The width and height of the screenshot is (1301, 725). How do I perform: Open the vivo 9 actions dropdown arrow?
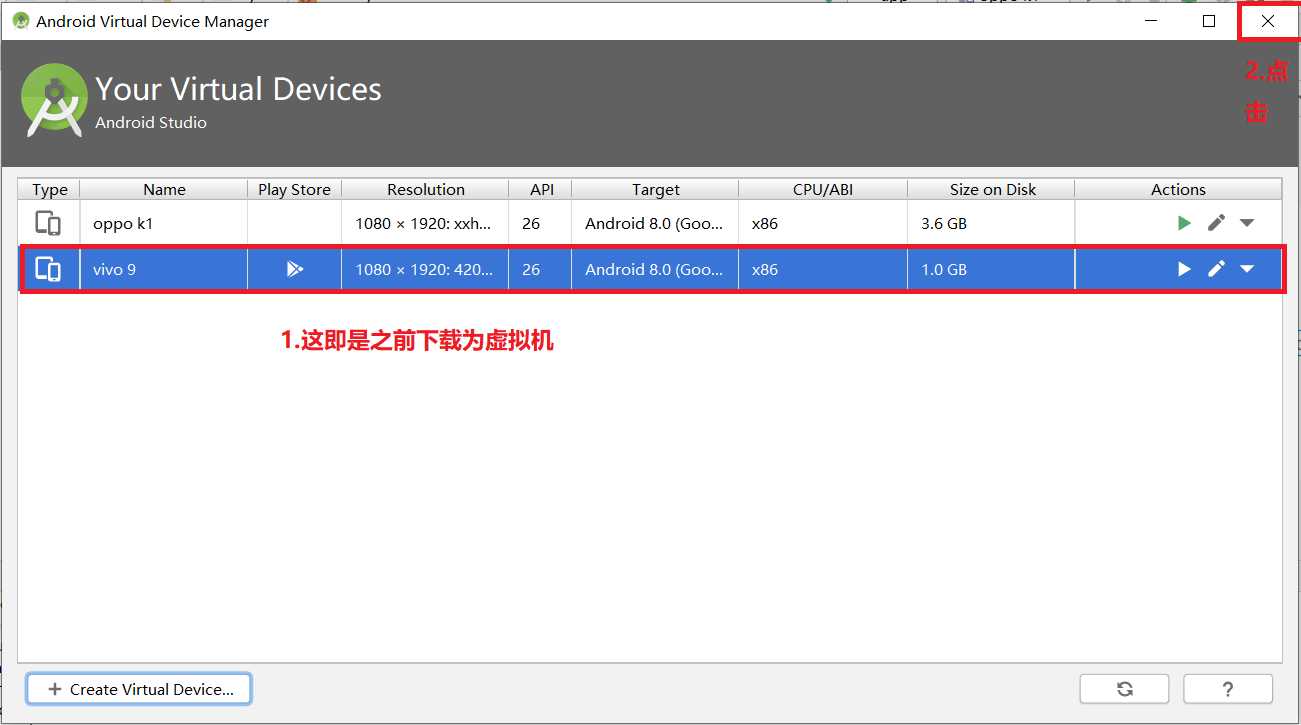pos(1247,269)
